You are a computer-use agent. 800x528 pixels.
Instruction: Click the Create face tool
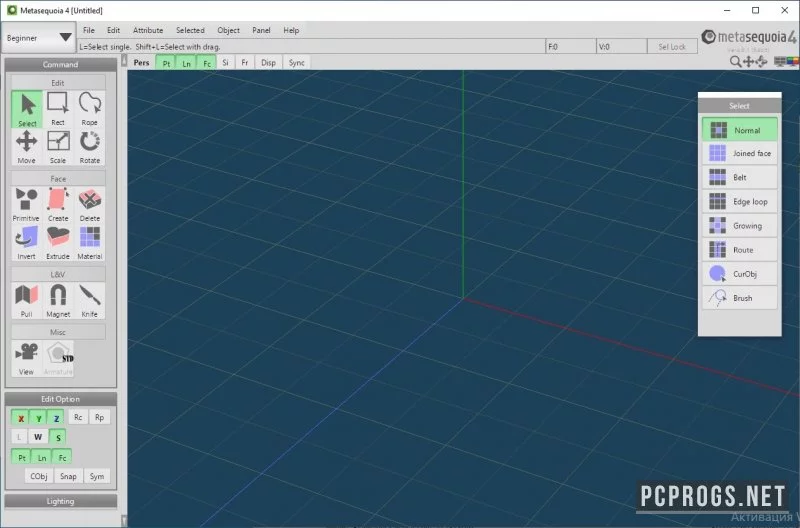(58, 205)
